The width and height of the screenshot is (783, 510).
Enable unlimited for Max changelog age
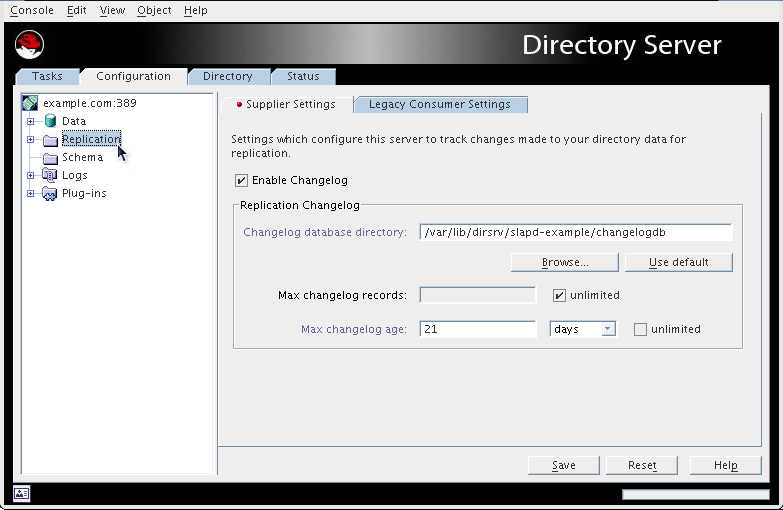coord(641,330)
